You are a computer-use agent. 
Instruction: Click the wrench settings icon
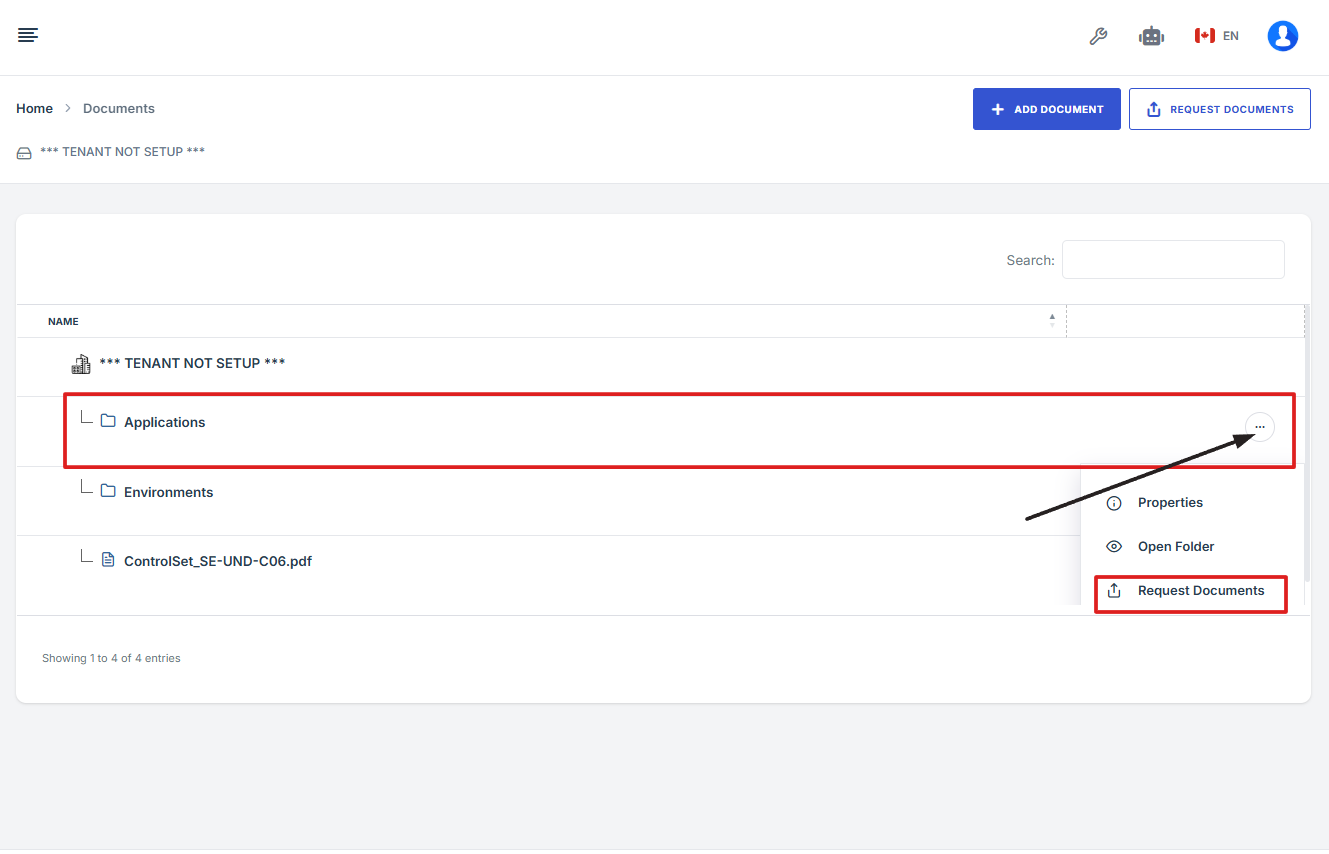pos(1098,37)
